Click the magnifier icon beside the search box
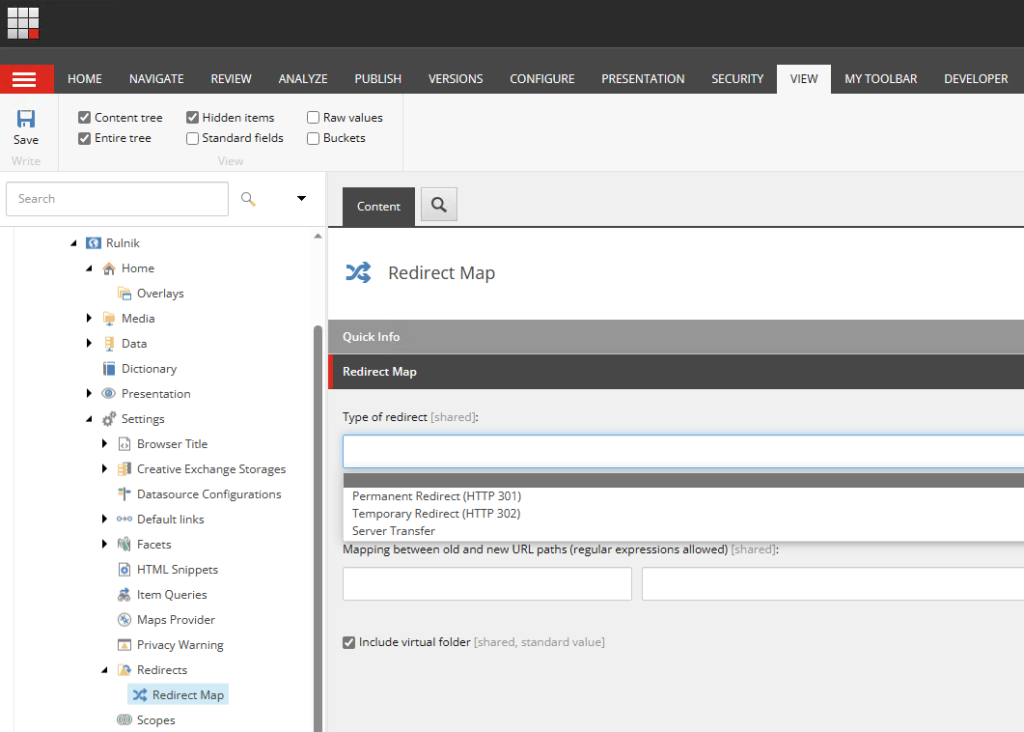The width and height of the screenshot is (1024, 732). click(249, 199)
